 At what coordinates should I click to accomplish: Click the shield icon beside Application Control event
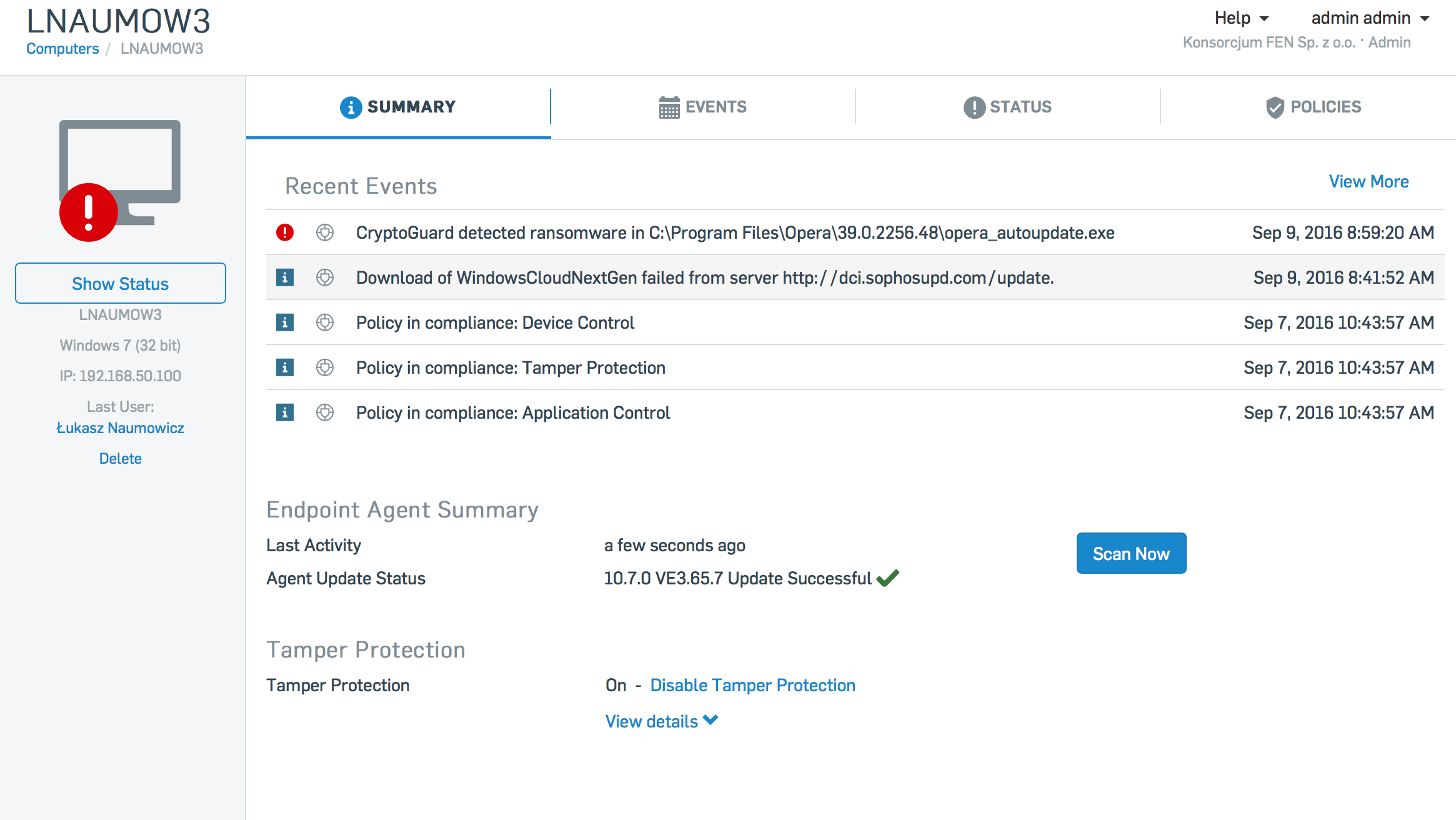pos(325,412)
